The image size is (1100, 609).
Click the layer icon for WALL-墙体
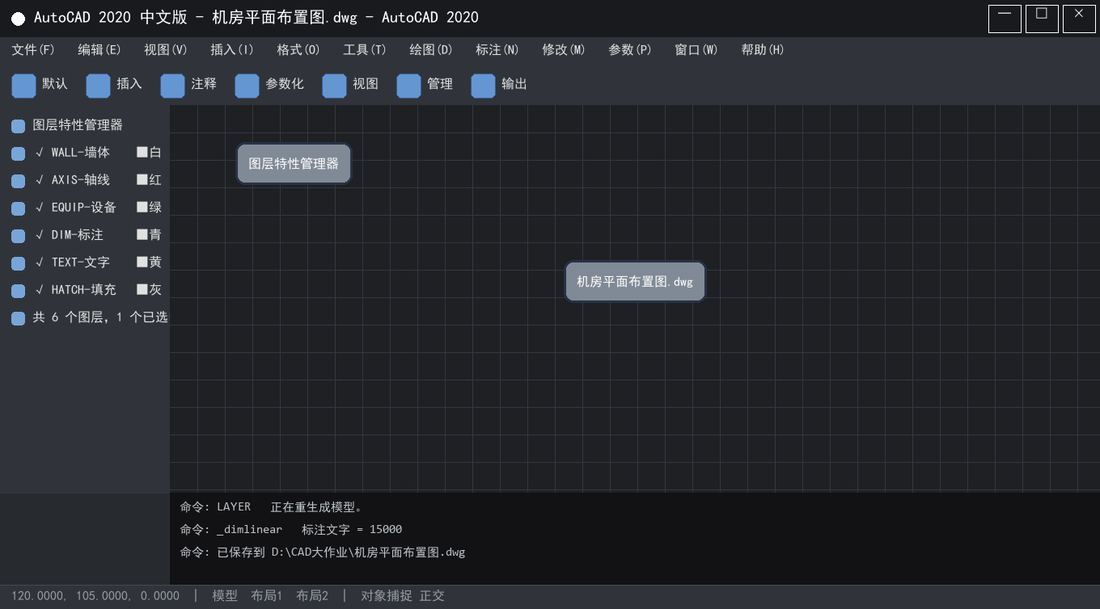[x=18, y=154]
